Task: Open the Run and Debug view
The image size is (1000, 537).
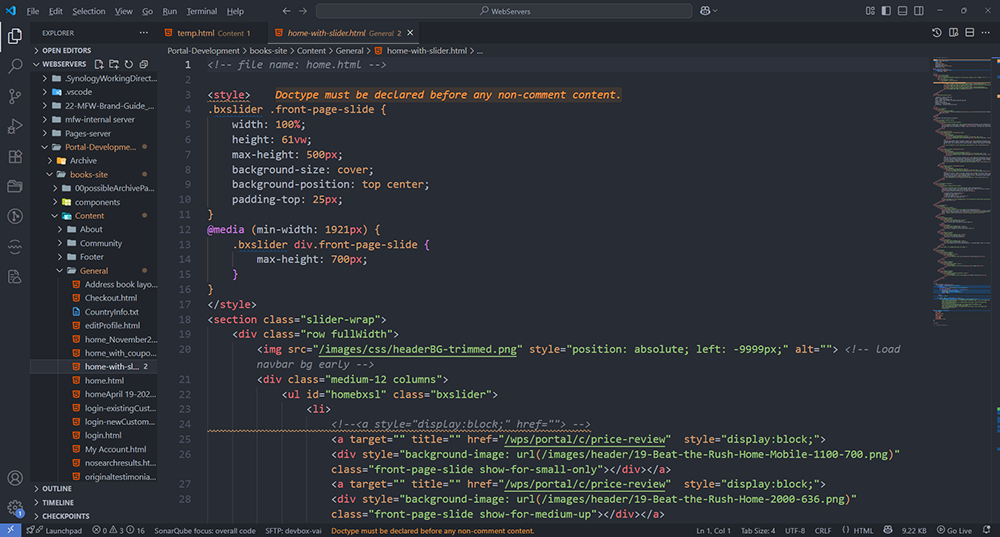Action: 15,126
